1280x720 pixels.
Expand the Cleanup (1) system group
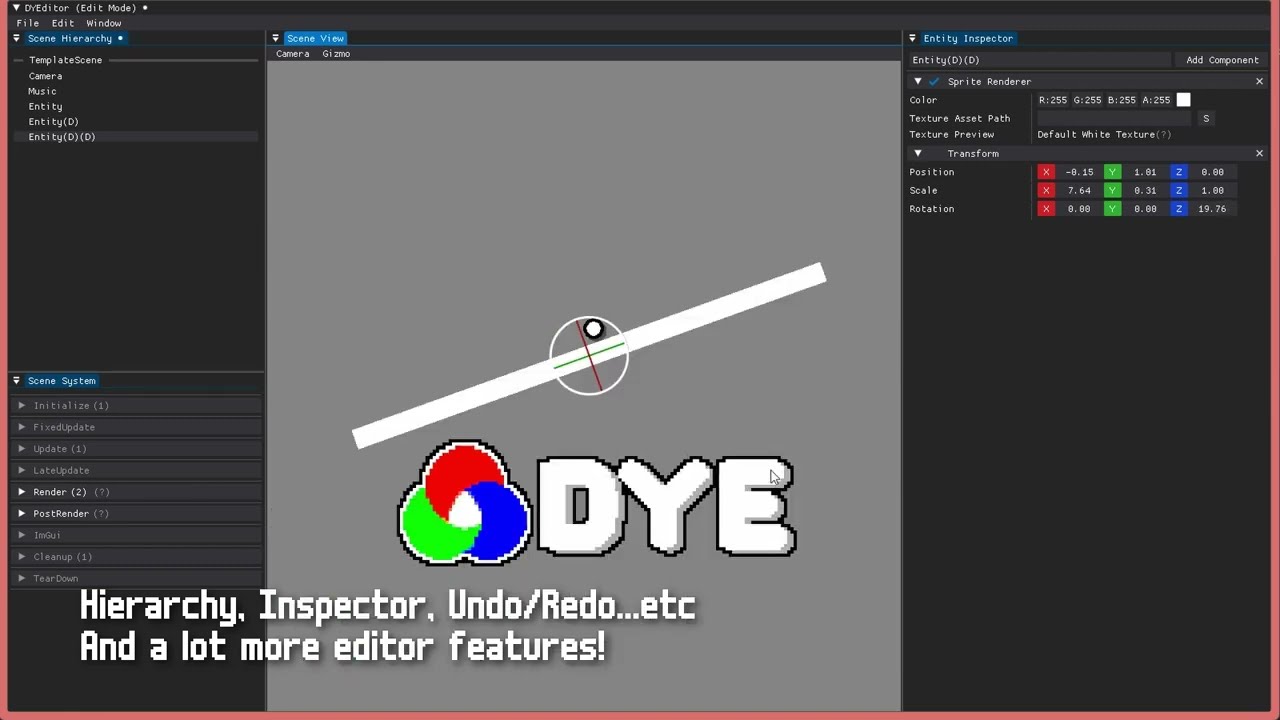point(22,556)
